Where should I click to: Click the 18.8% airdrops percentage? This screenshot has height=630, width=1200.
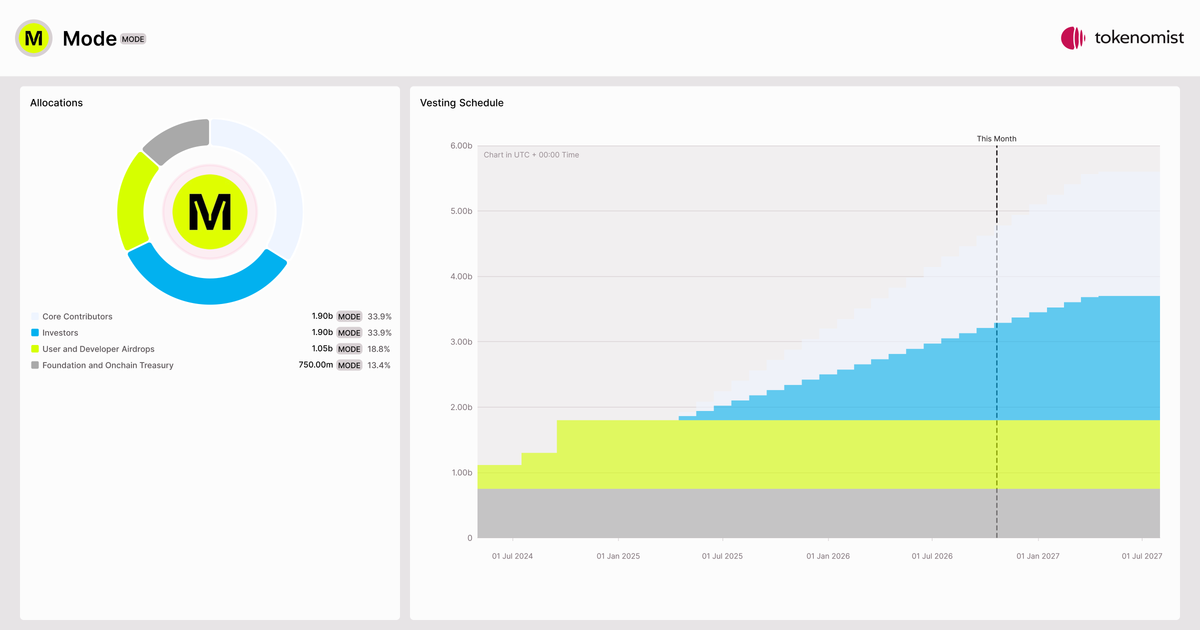tap(379, 349)
